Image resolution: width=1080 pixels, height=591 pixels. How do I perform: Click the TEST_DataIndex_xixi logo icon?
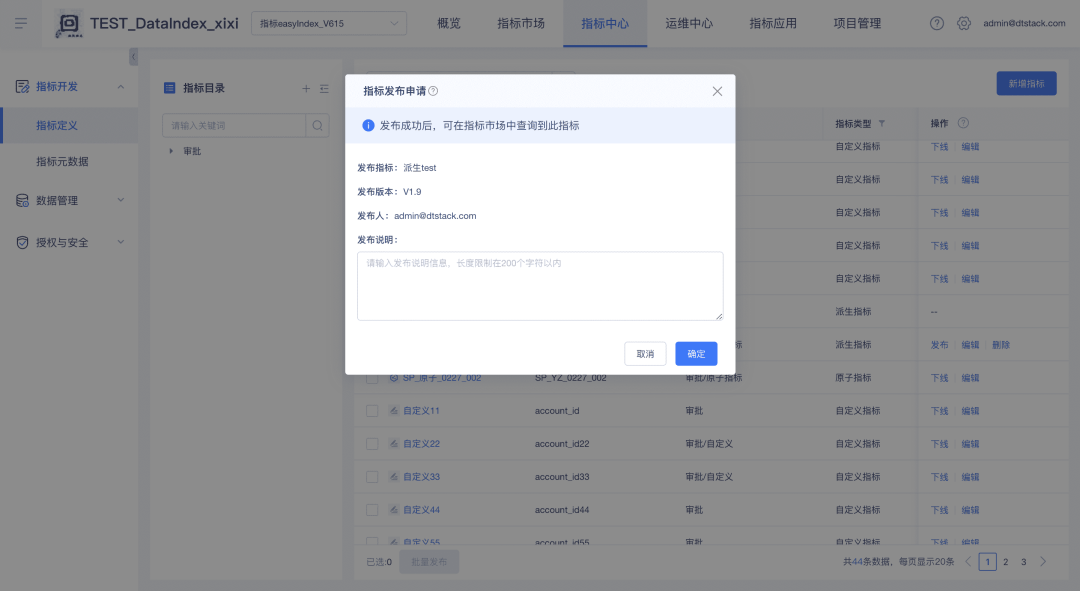click(x=68, y=24)
